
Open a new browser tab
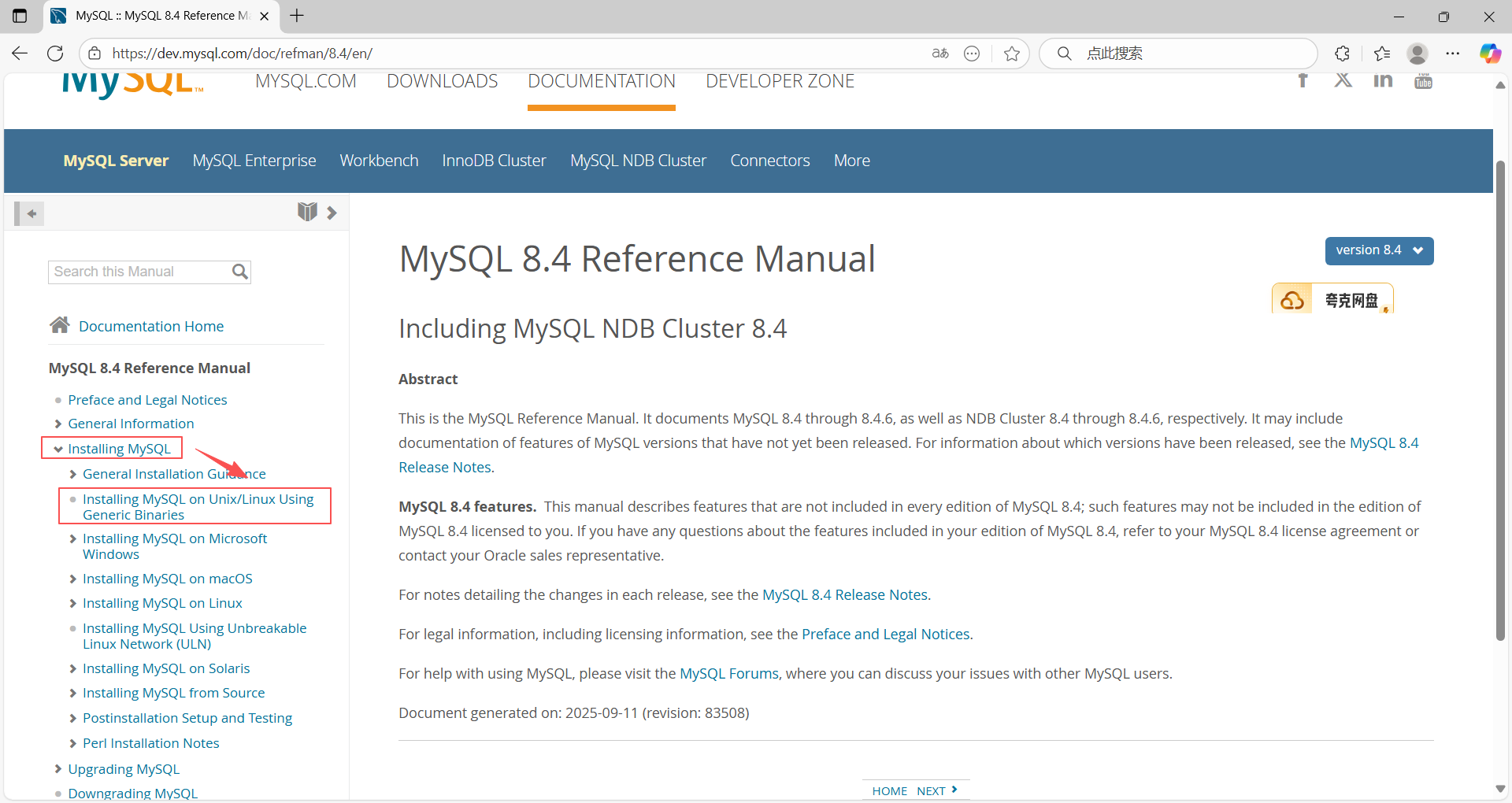(297, 16)
